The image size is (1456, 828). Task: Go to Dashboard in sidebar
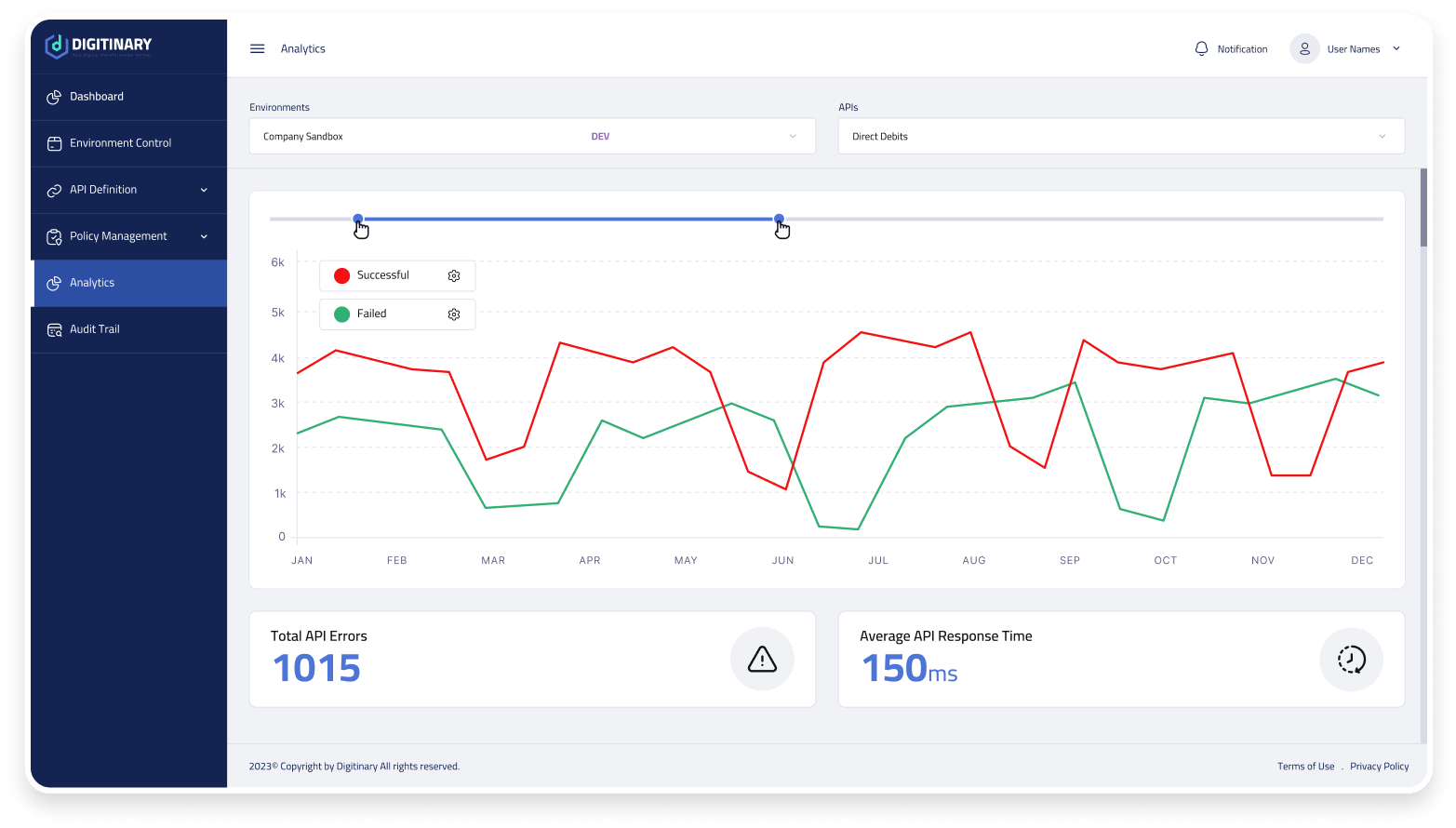pyautogui.click(x=97, y=97)
